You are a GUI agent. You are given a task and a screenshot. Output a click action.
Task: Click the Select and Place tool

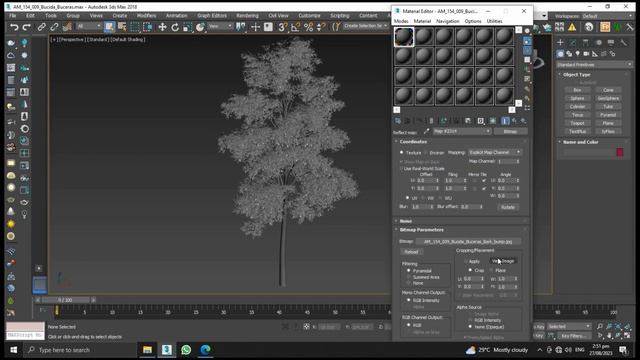[200, 27]
